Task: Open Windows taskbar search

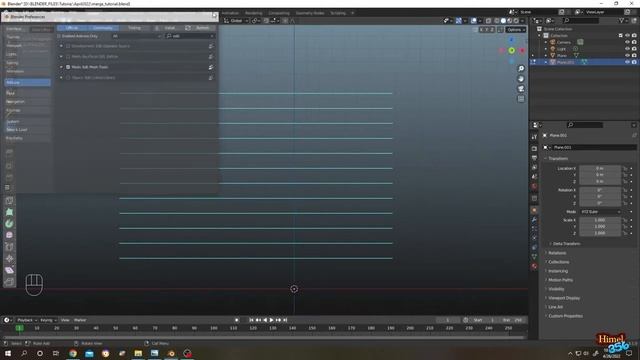Action: pyautogui.click(x=24, y=353)
